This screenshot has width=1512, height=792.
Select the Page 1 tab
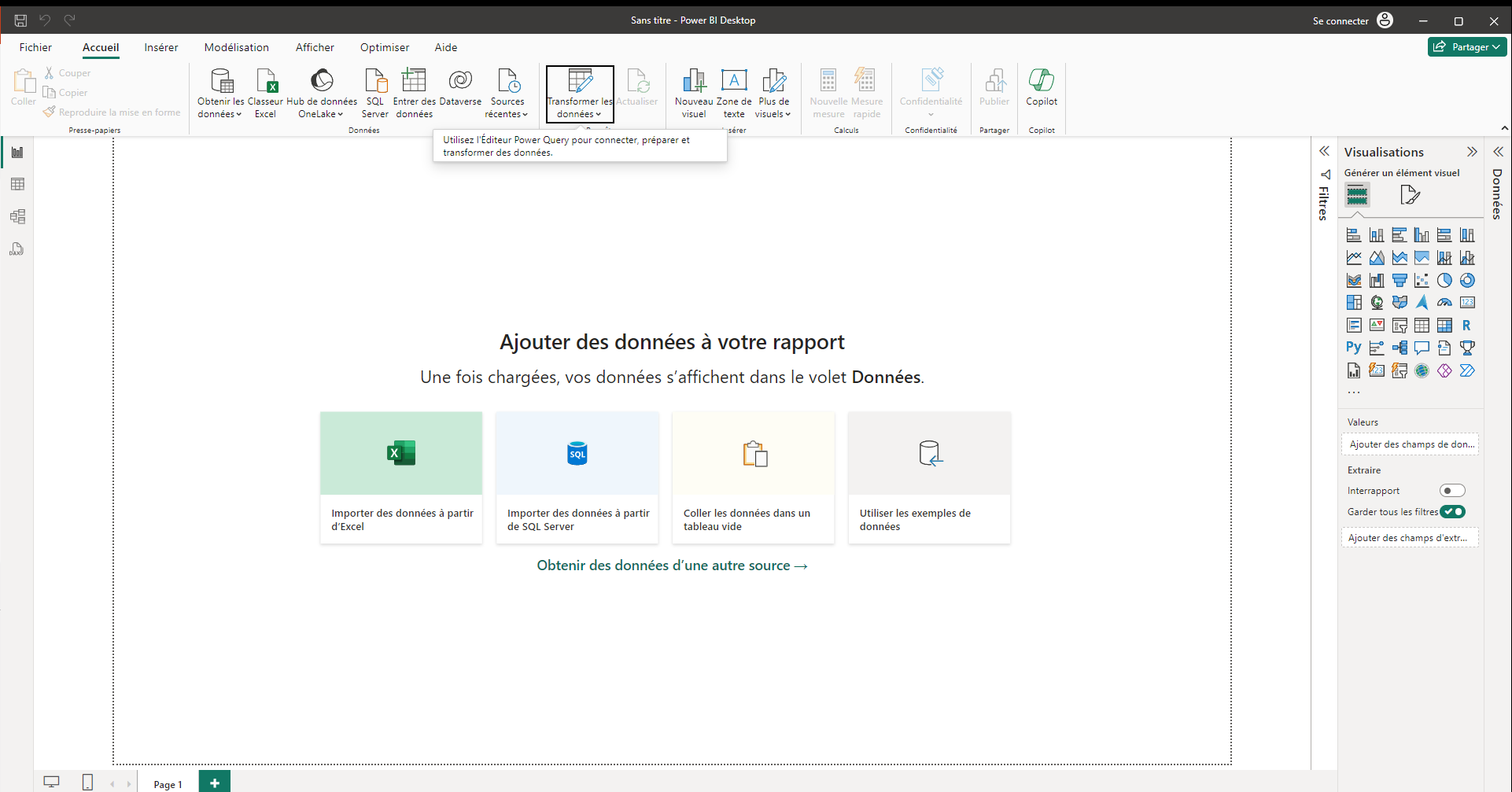pyautogui.click(x=168, y=784)
